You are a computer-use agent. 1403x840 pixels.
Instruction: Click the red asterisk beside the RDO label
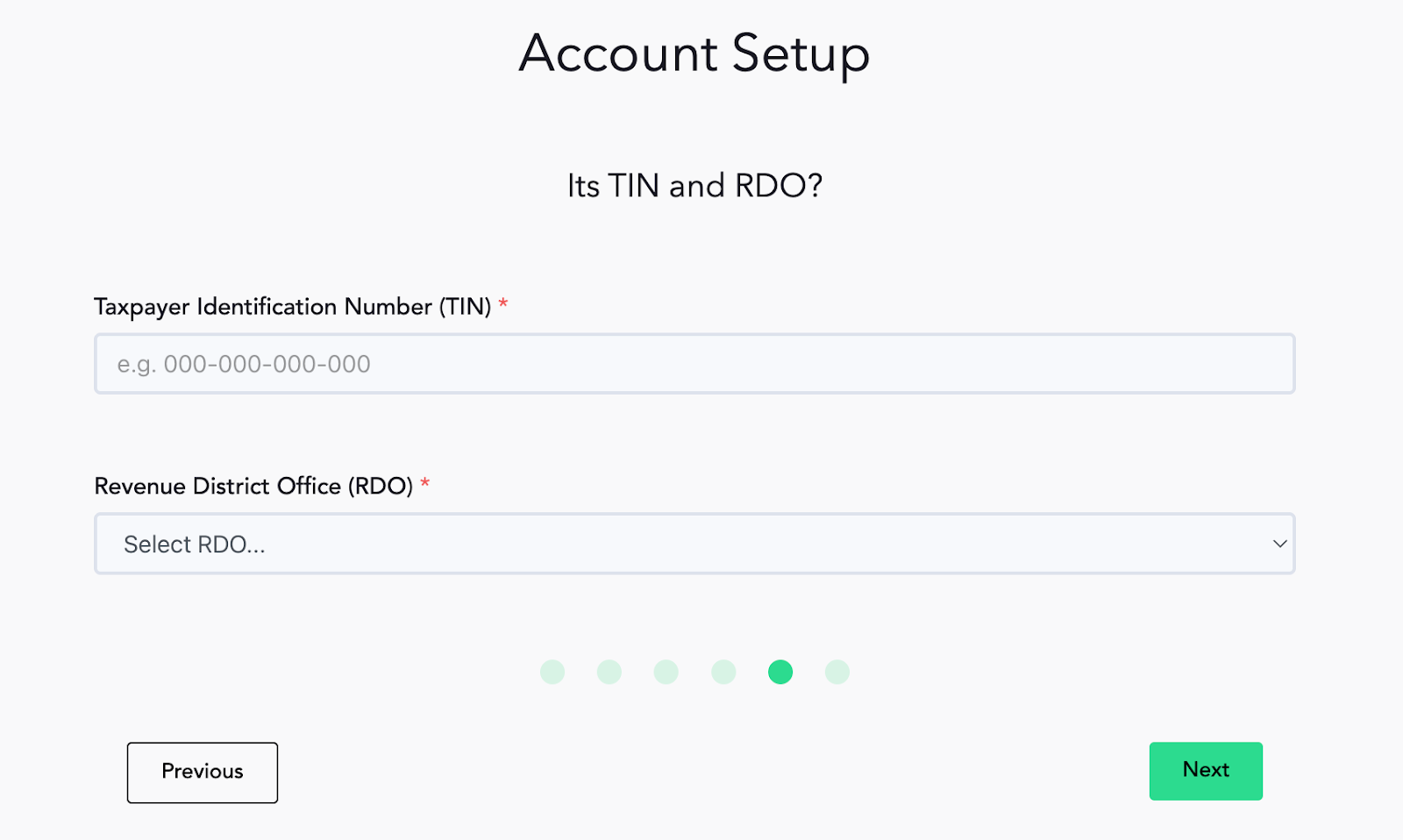(x=424, y=482)
